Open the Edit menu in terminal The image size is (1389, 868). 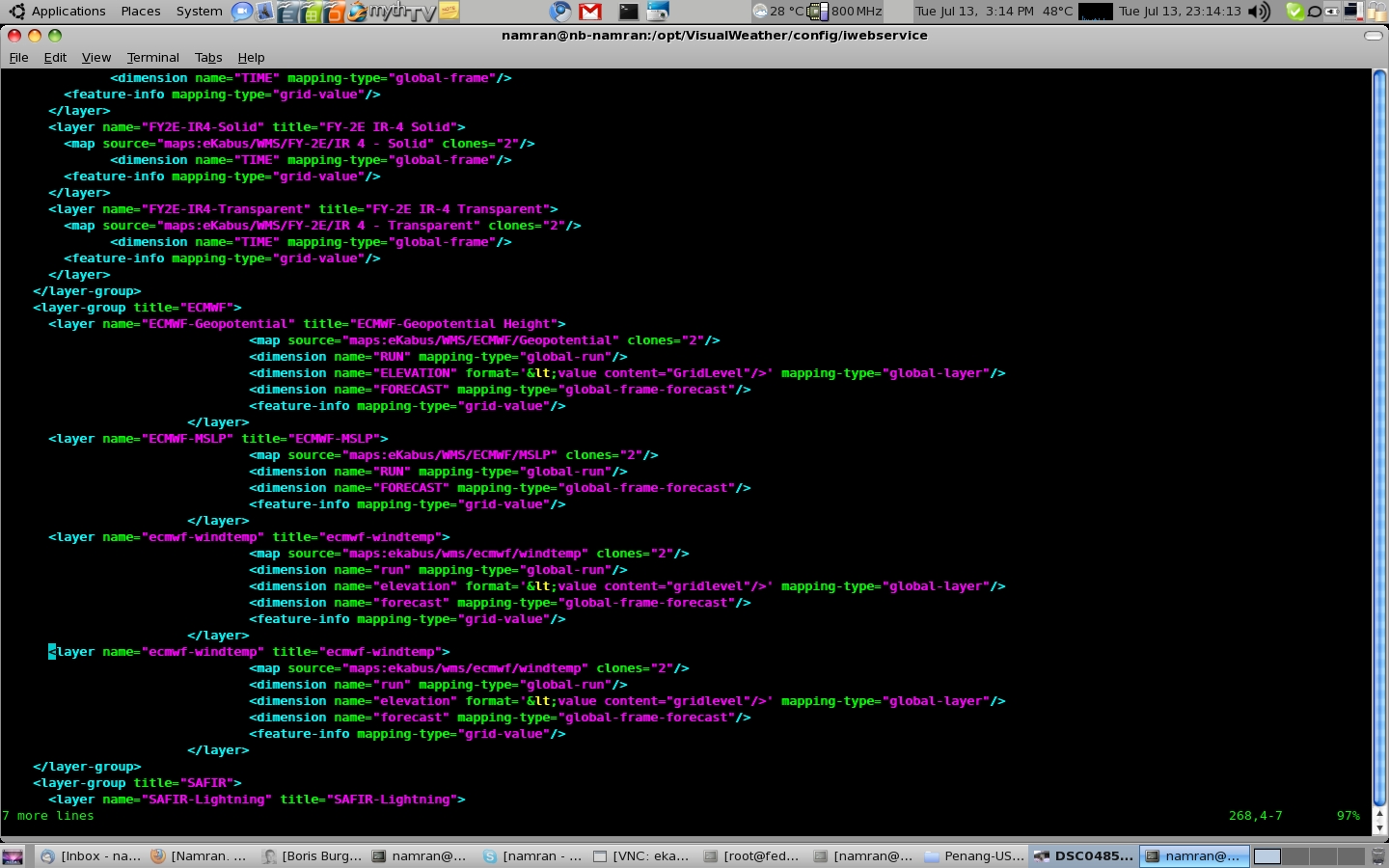55,58
